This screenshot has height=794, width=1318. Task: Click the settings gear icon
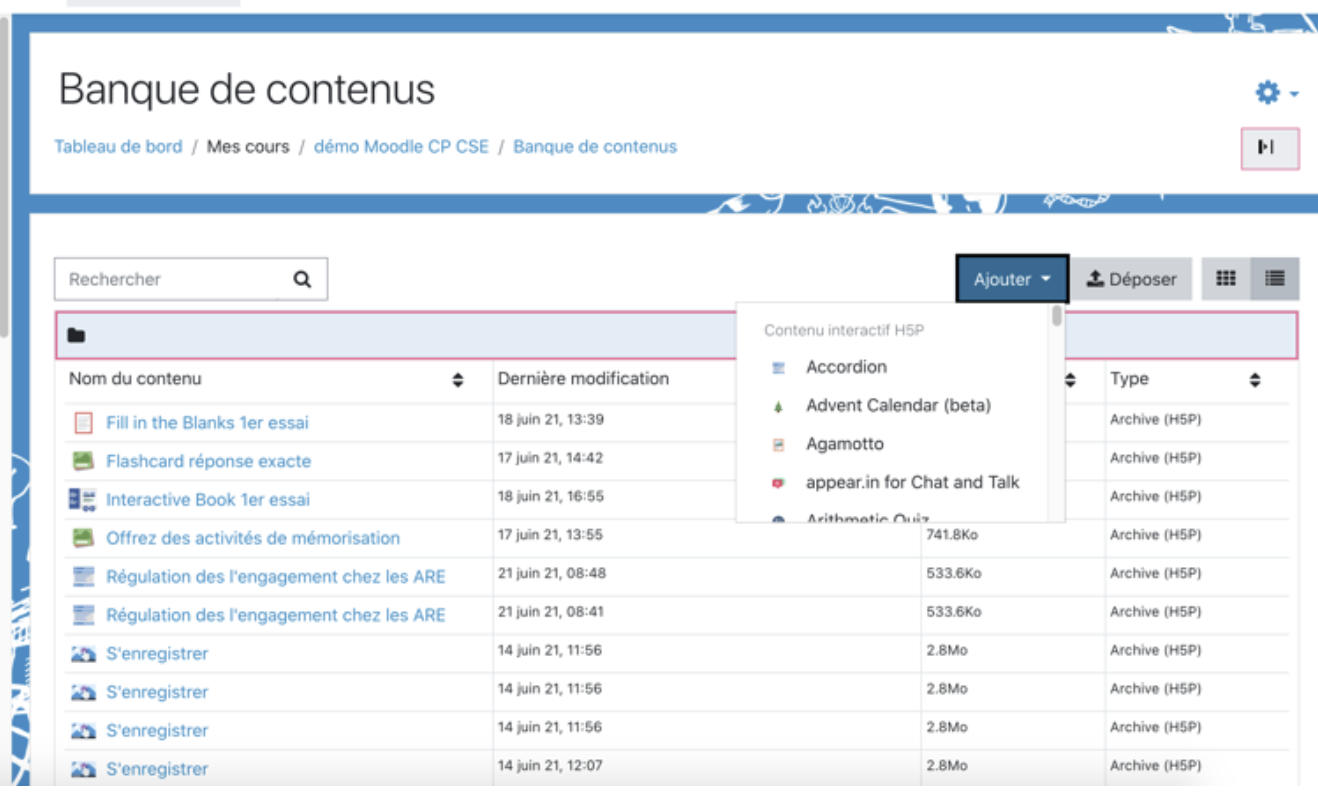point(1268,93)
